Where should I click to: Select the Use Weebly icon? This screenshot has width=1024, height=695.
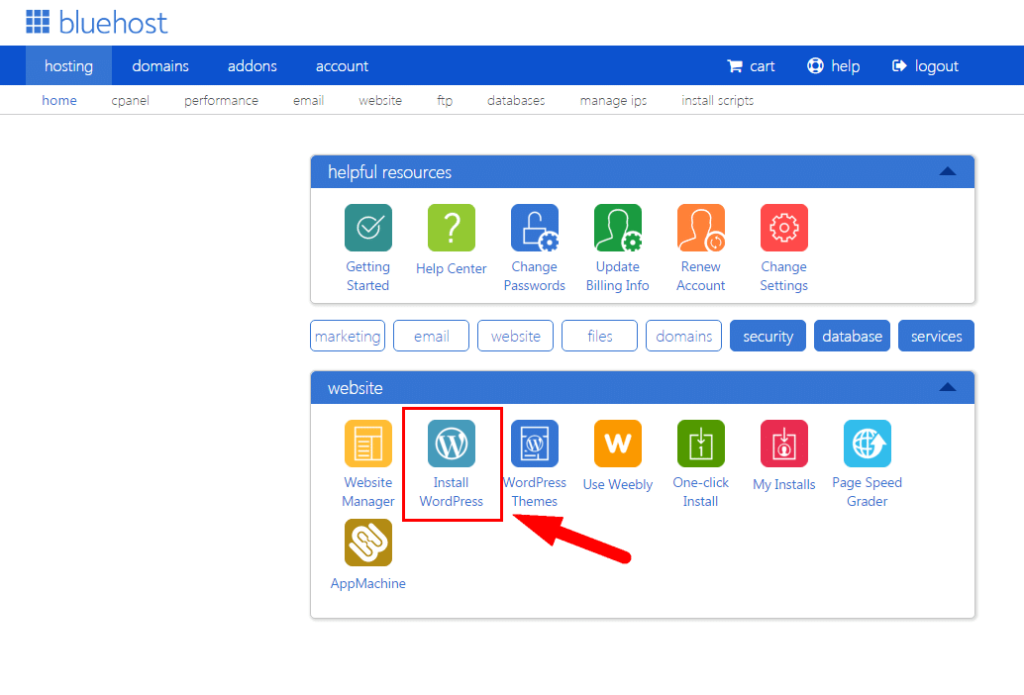pyautogui.click(x=618, y=444)
